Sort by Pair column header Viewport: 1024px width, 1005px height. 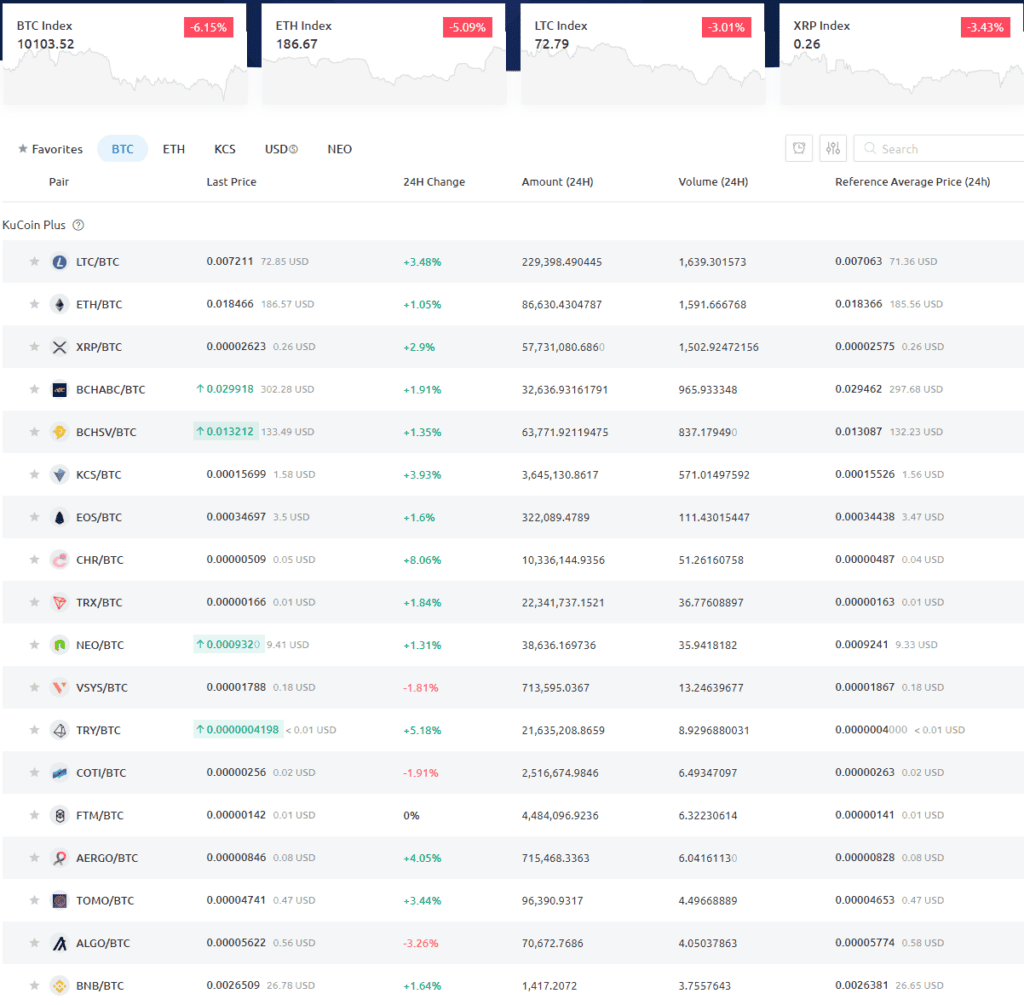click(x=59, y=182)
